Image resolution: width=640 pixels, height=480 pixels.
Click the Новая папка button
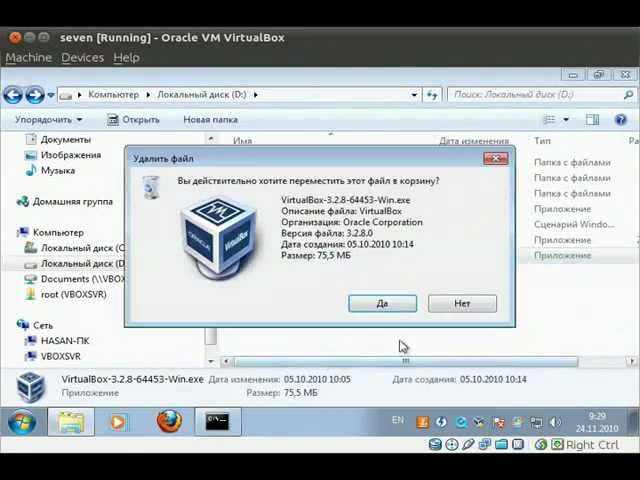(x=210, y=120)
